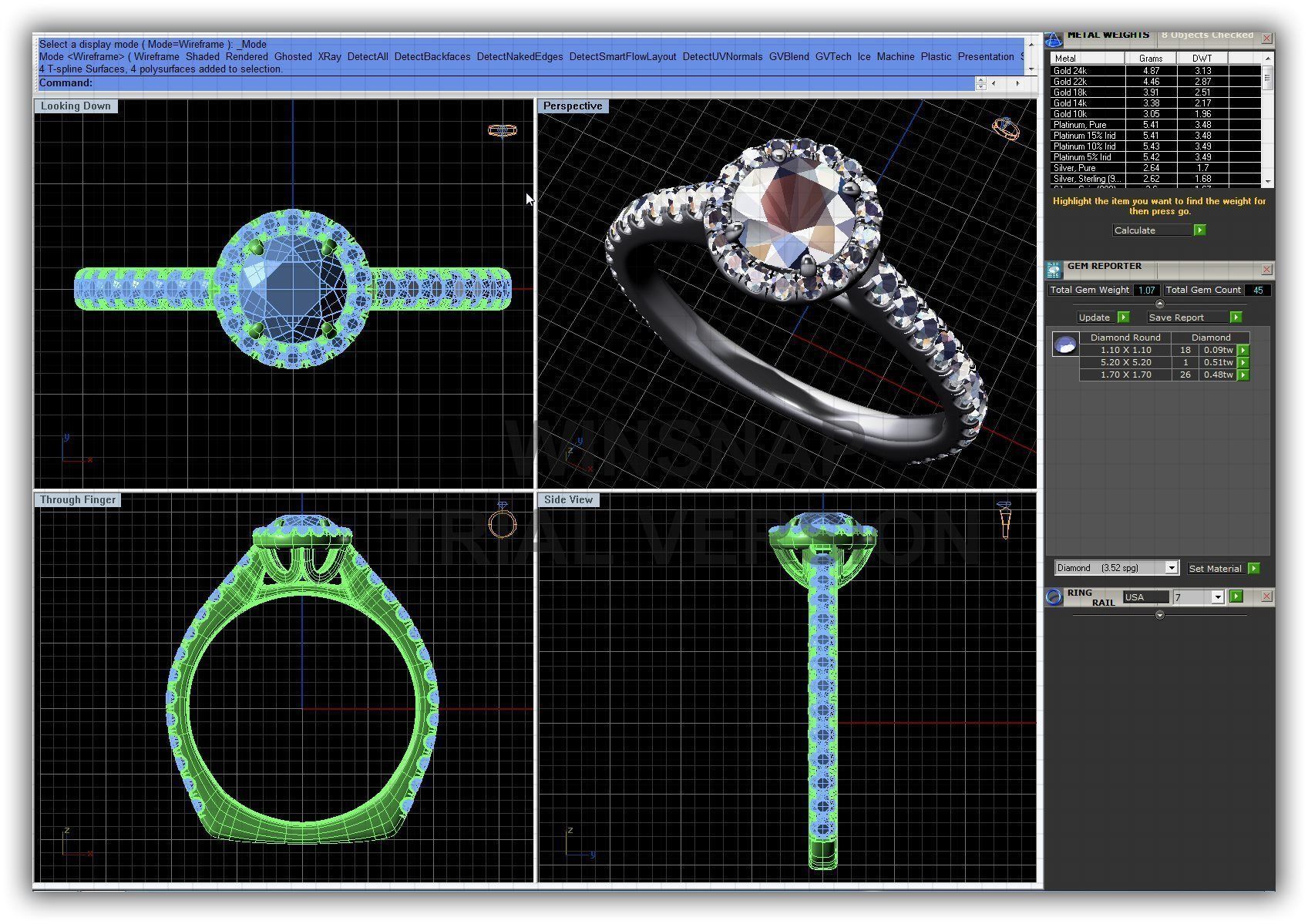
Task: Click the Total Gem Count value 45
Action: pyautogui.click(x=1258, y=291)
